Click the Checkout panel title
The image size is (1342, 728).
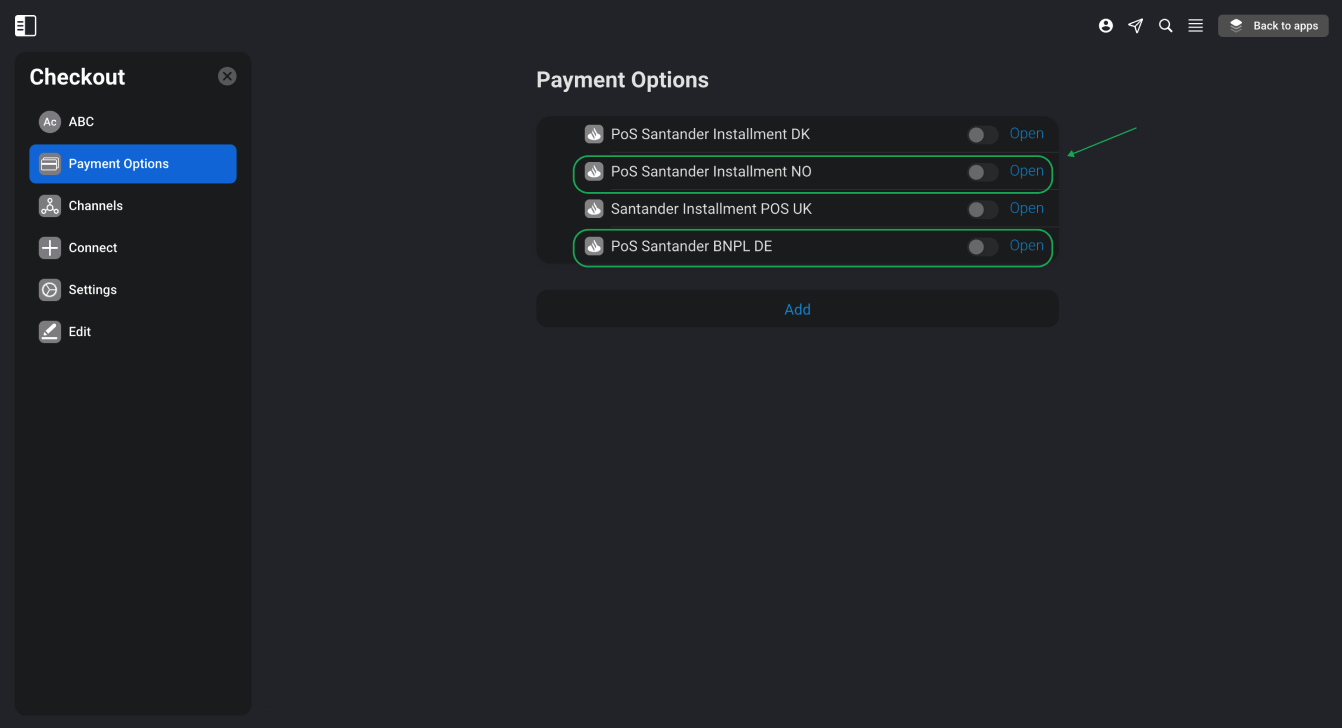(77, 77)
